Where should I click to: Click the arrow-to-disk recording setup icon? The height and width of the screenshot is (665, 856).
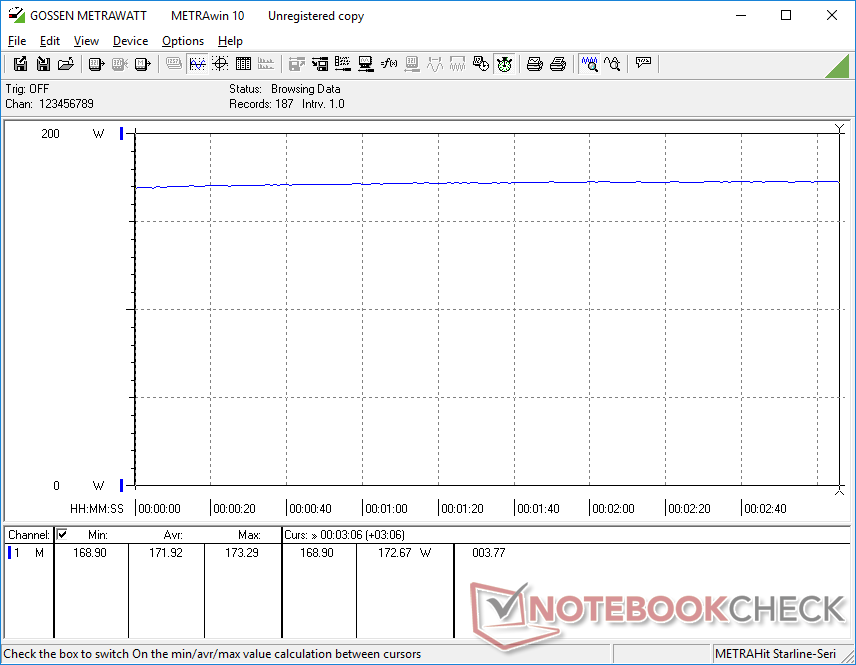320,64
